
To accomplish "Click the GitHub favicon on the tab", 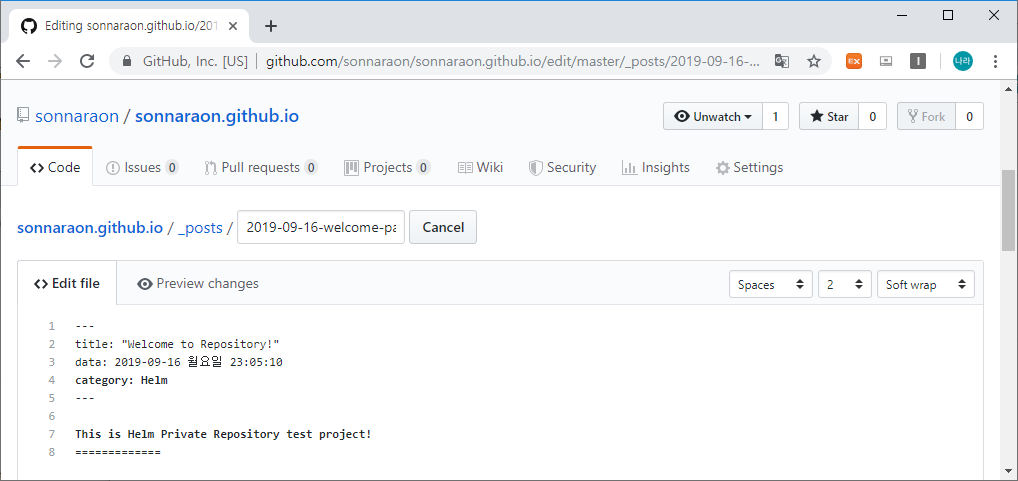I will (x=29, y=26).
